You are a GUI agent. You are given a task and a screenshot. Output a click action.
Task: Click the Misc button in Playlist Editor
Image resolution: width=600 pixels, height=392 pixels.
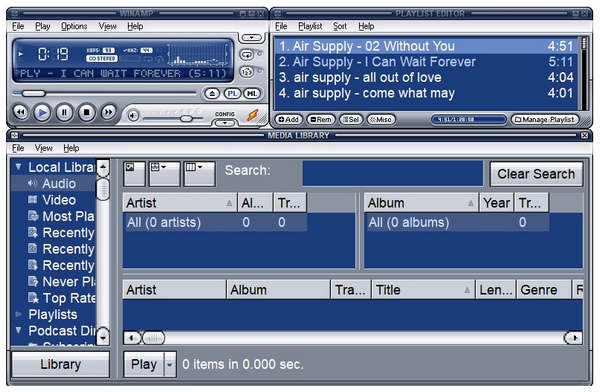coord(381,120)
